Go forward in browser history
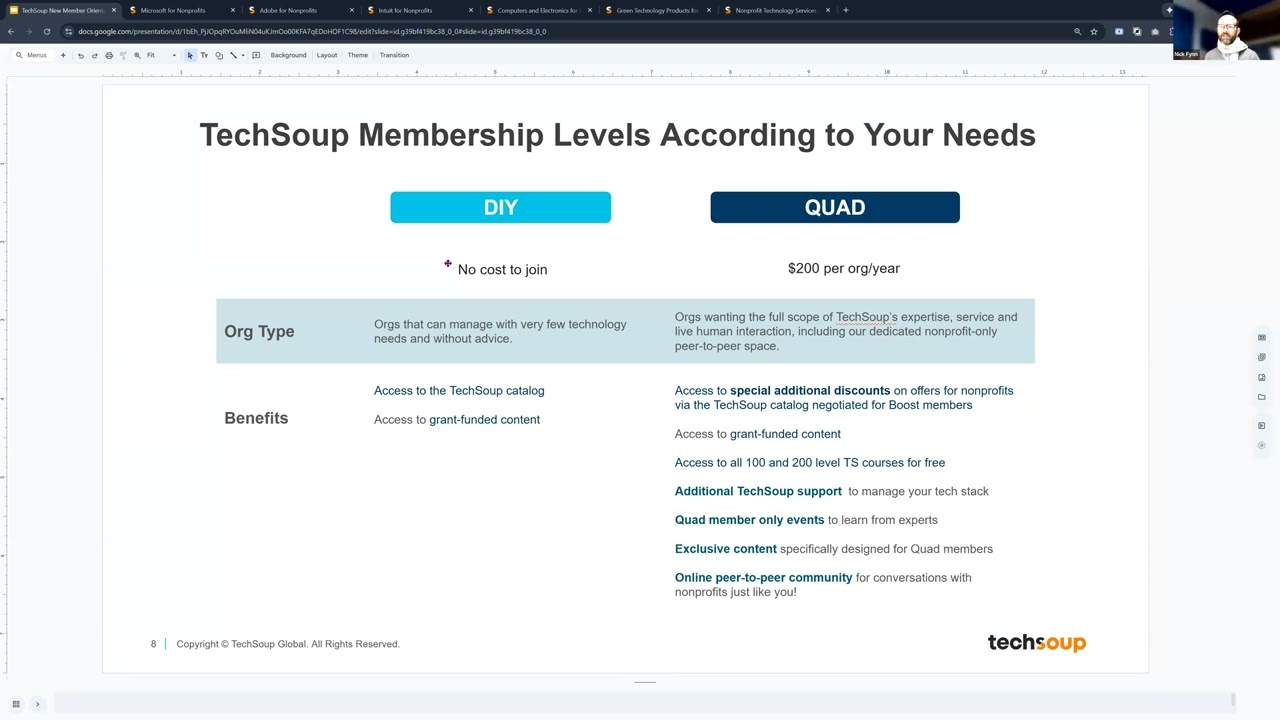The height and width of the screenshot is (720, 1280). [x=28, y=31]
